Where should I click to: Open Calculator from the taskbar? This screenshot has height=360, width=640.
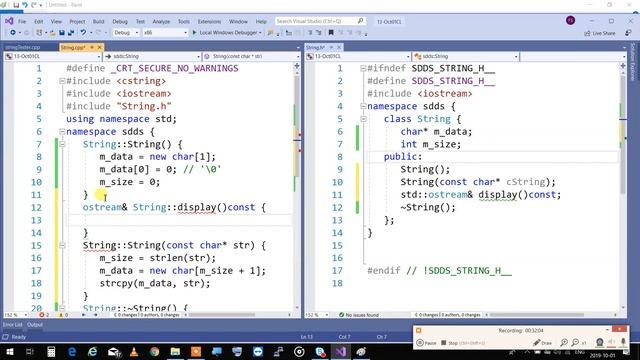51,352
